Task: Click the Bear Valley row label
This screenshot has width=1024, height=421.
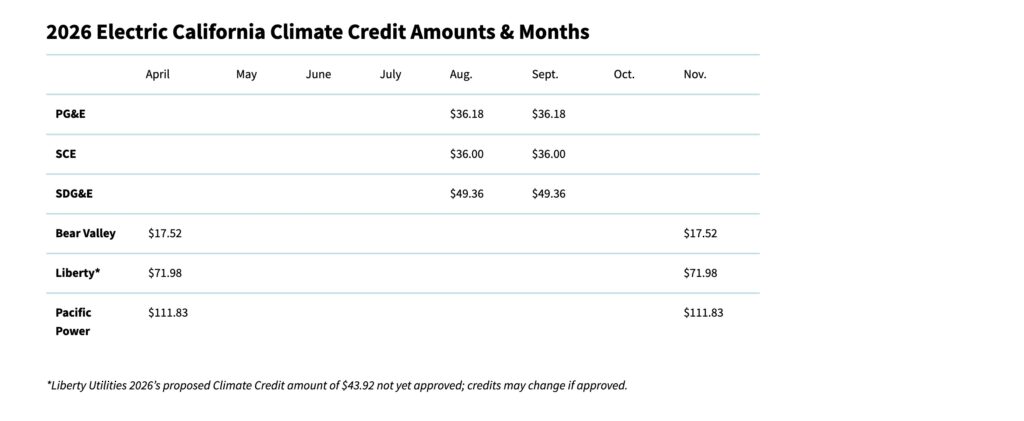Action: (x=85, y=234)
